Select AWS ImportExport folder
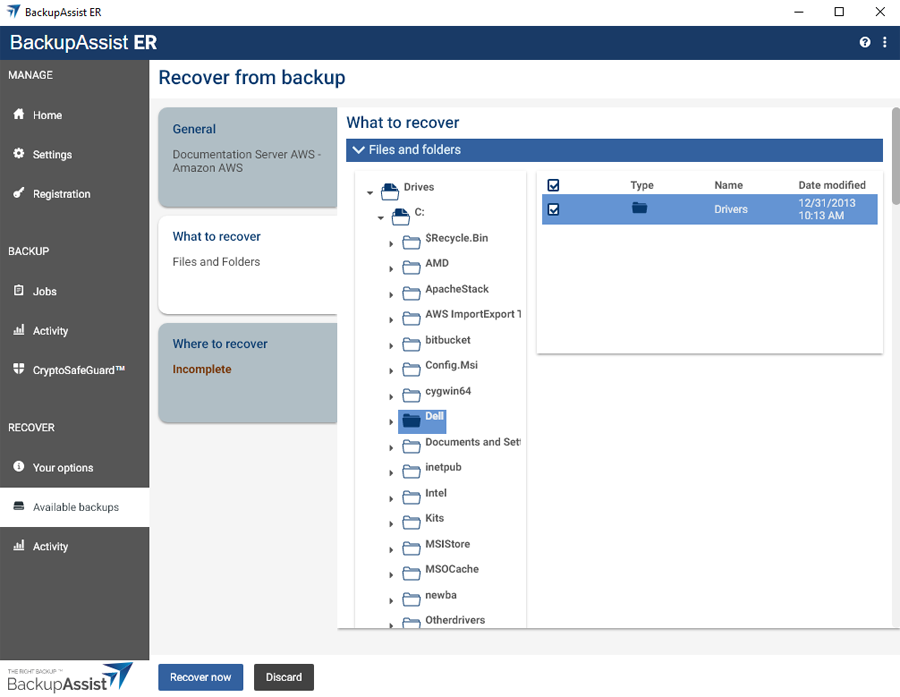900x697 pixels. click(x=473, y=314)
